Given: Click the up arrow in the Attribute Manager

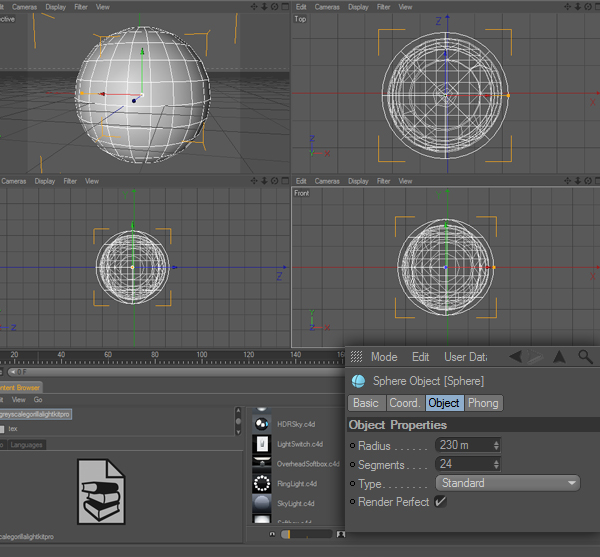Looking at the screenshot, I should pyautogui.click(x=559, y=357).
